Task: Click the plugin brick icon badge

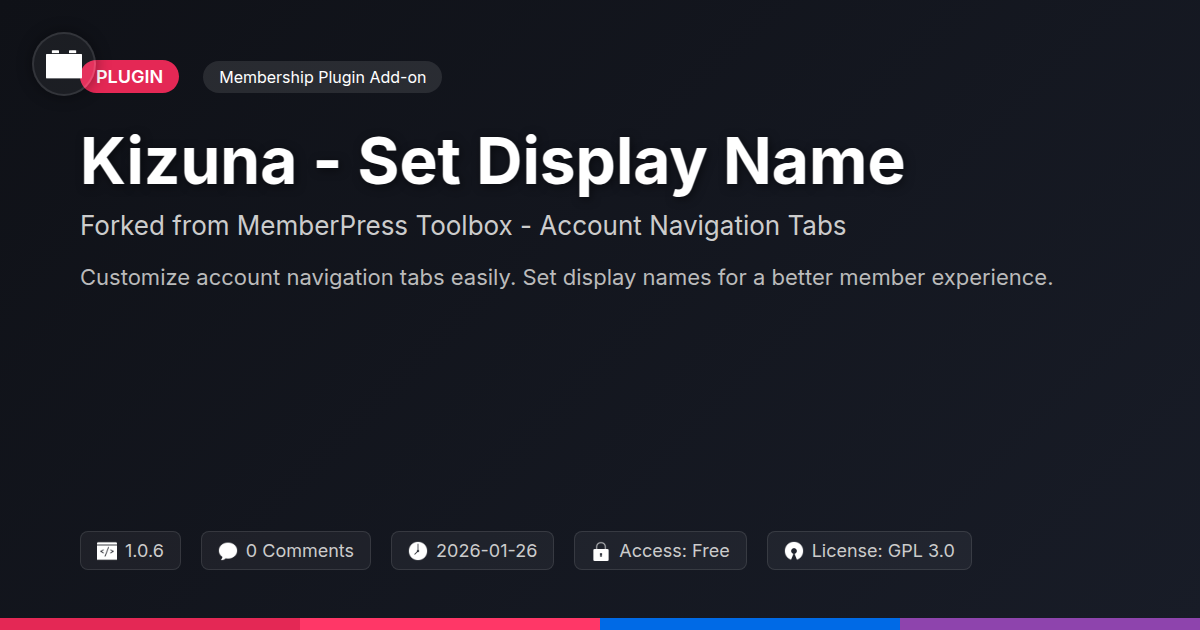Action: pyautogui.click(x=64, y=64)
